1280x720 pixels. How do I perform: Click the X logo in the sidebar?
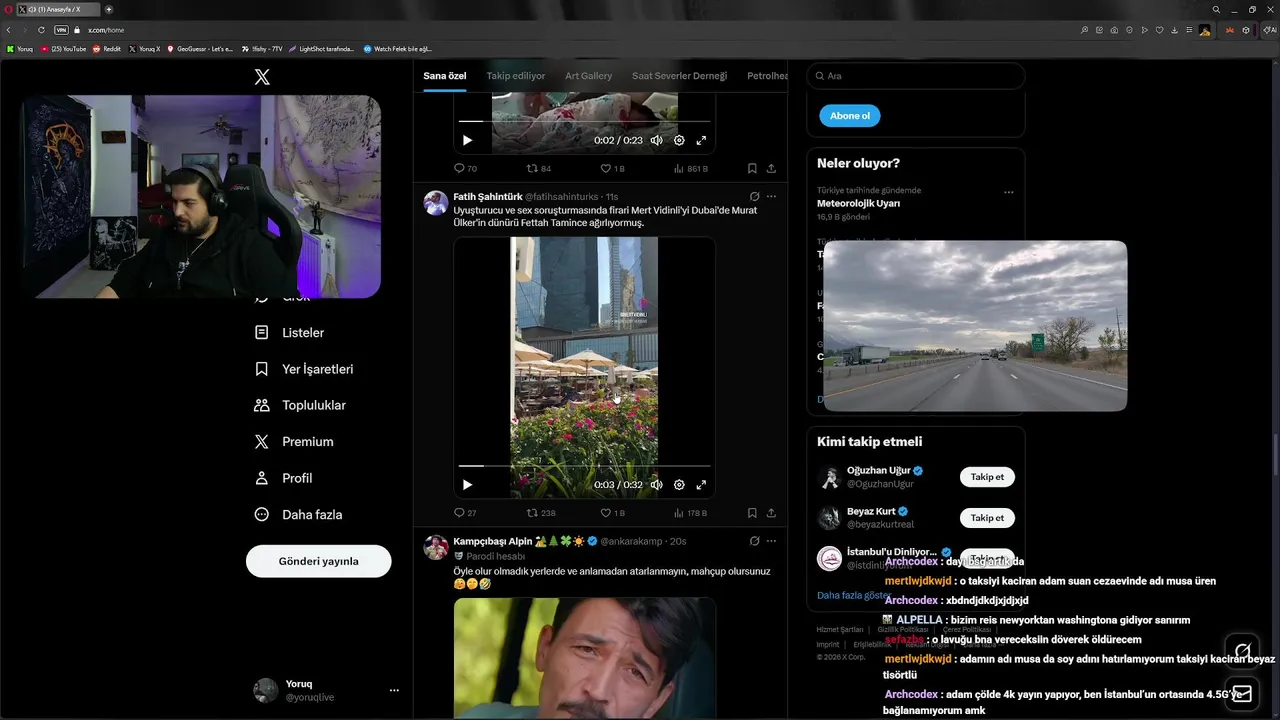click(x=262, y=77)
